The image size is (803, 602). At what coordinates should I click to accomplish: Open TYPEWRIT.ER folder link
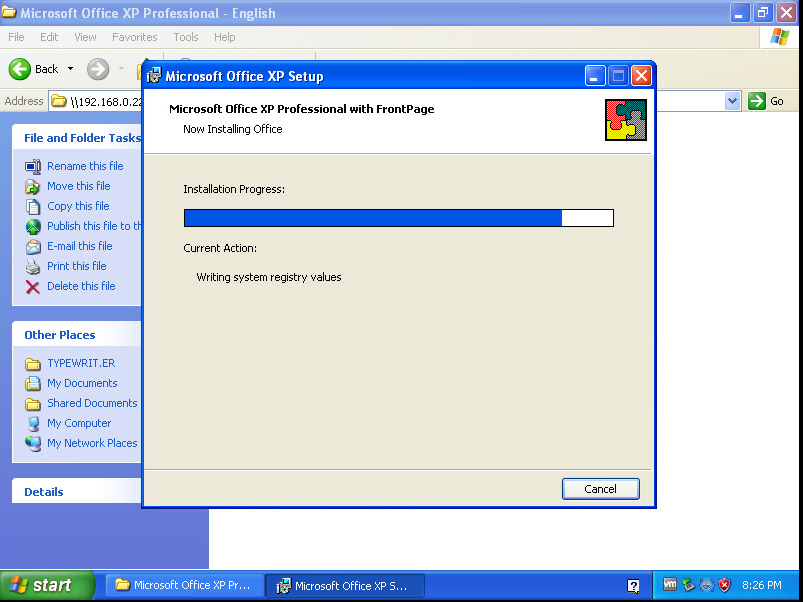click(81, 363)
